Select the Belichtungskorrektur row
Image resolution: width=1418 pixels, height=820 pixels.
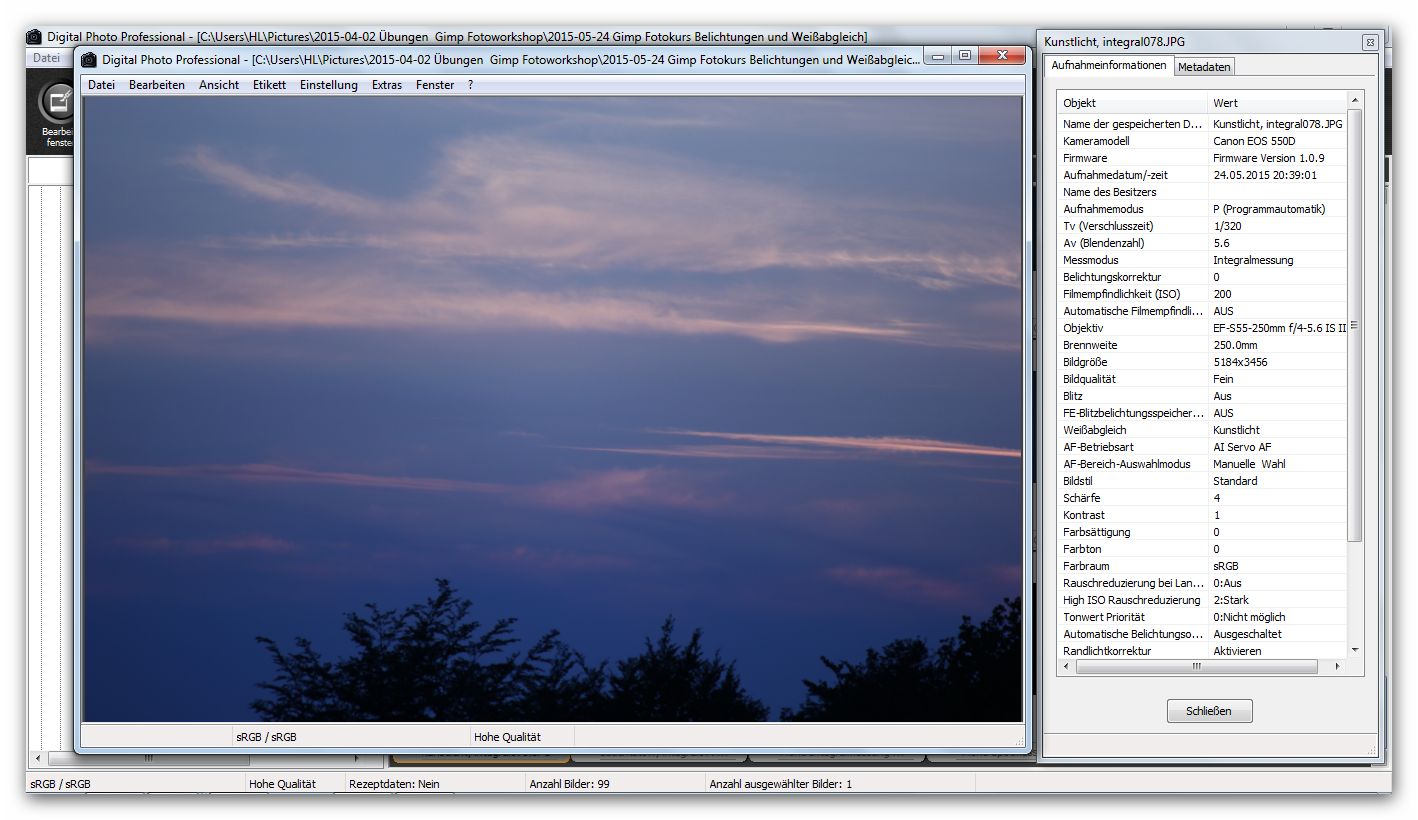[1202, 277]
